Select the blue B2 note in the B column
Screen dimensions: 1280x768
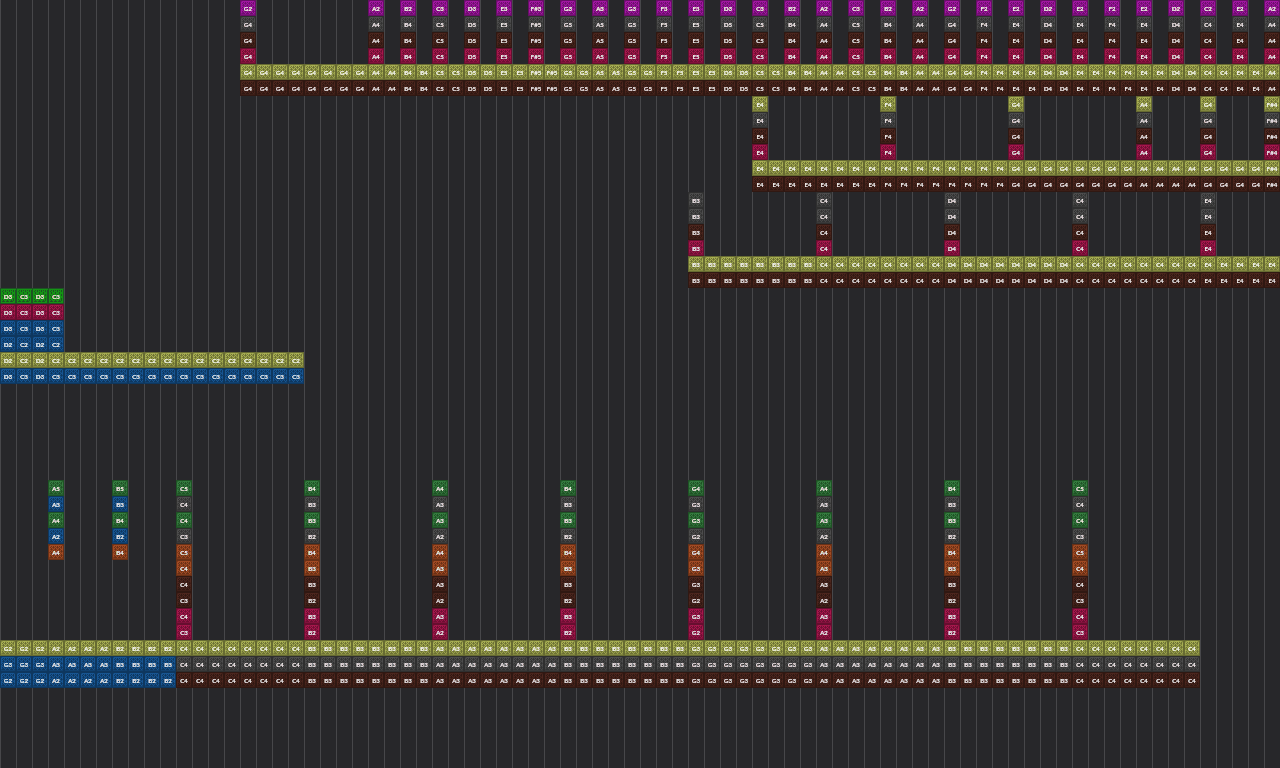coord(119,537)
